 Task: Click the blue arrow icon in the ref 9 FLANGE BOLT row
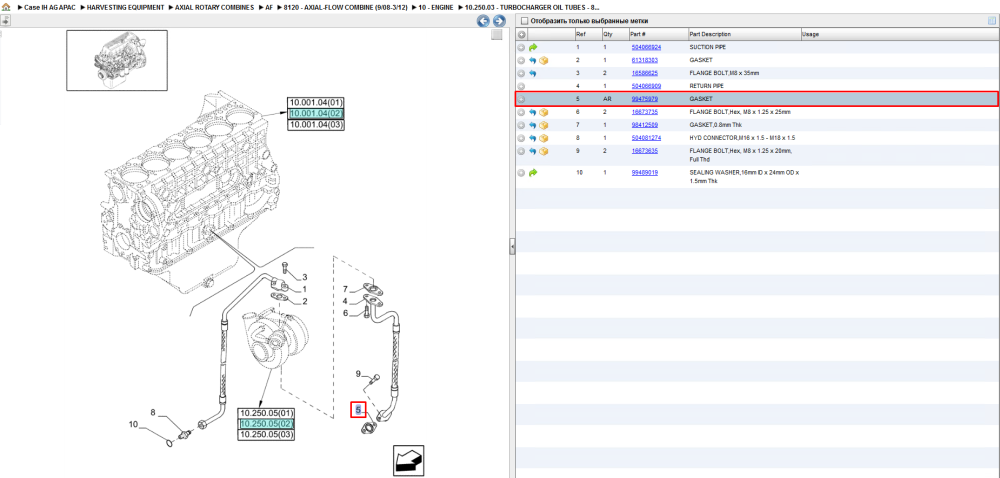(533, 151)
